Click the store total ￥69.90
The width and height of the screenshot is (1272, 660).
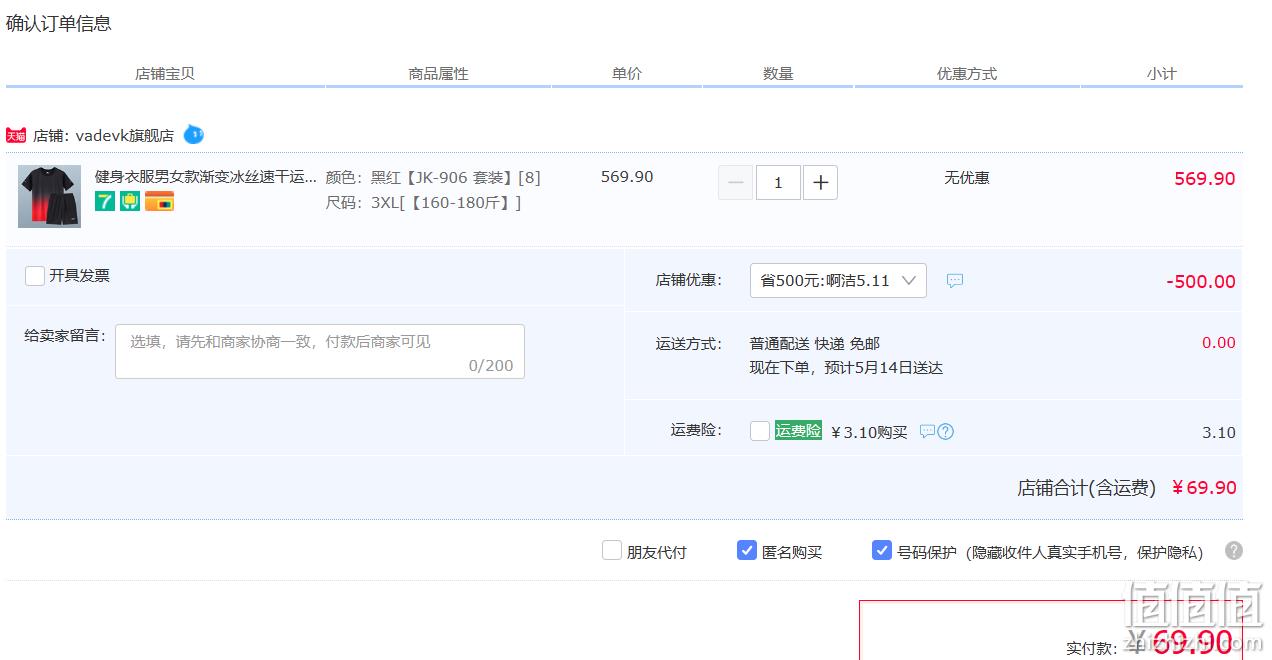[1204, 488]
